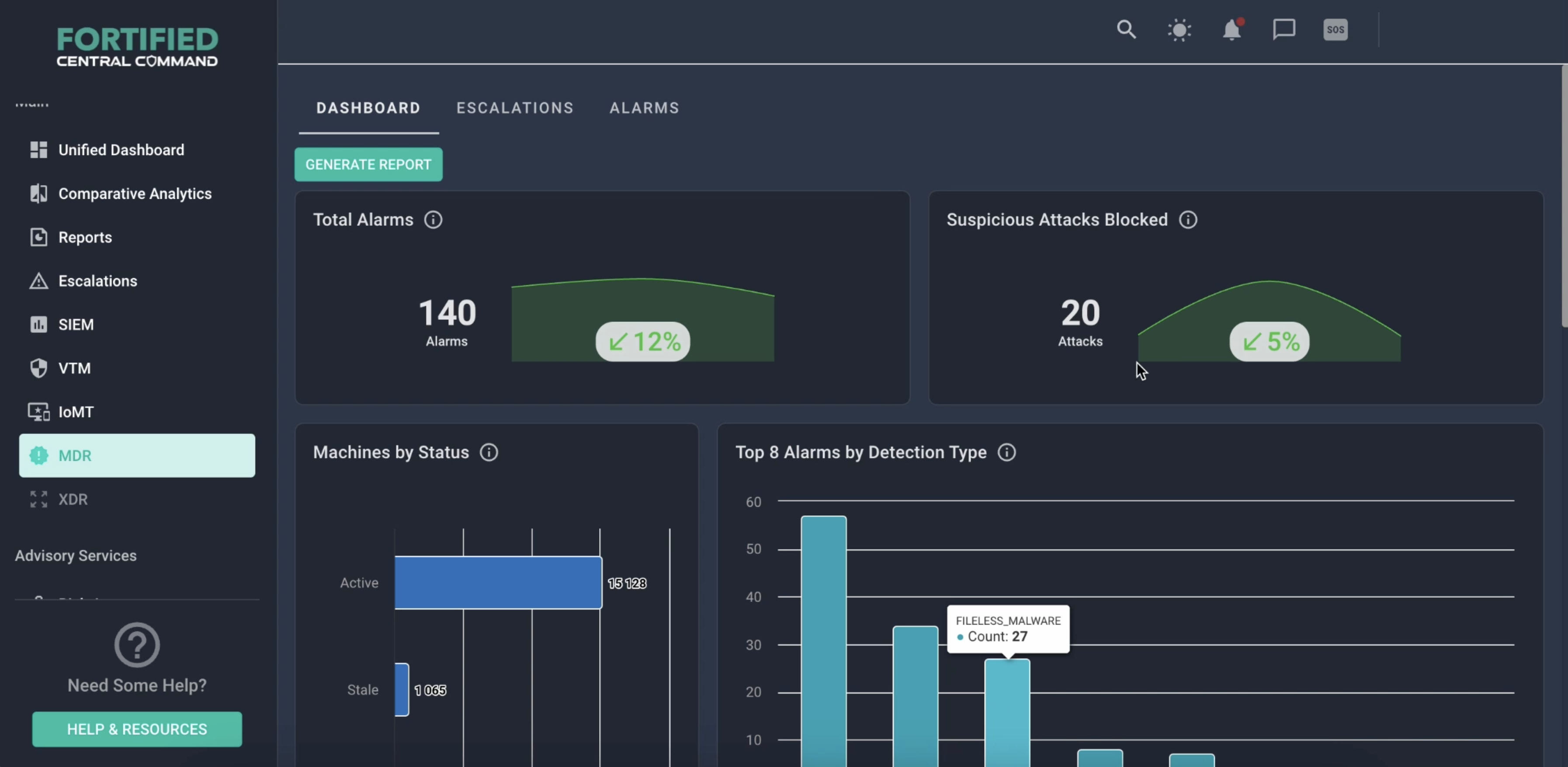This screenshot has width=1568, height=767.
Task: Click the VTM shield icon
Action: [x=38, y=368]
